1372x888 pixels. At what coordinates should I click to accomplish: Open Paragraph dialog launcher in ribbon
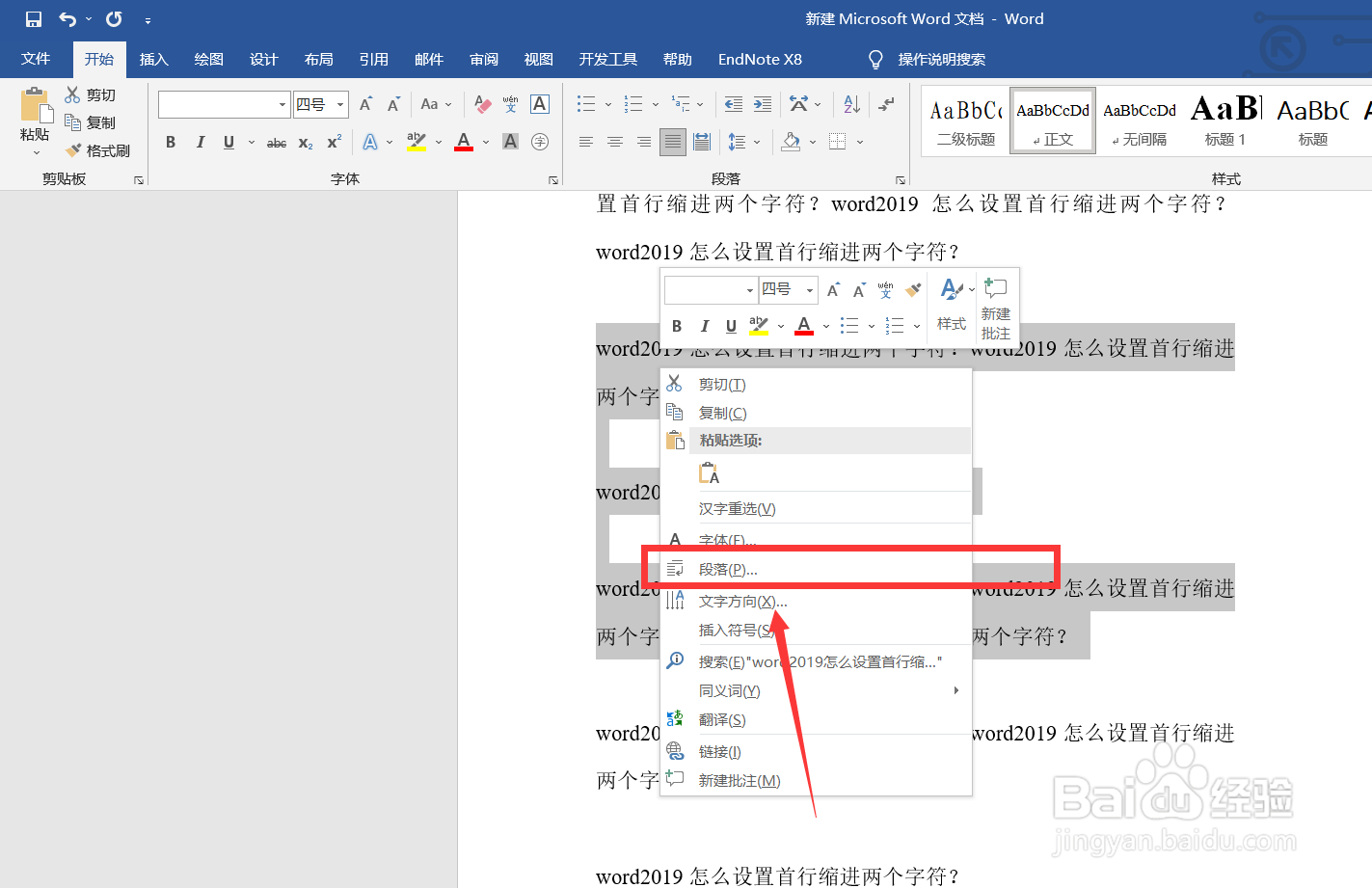[x=901, y=180]
